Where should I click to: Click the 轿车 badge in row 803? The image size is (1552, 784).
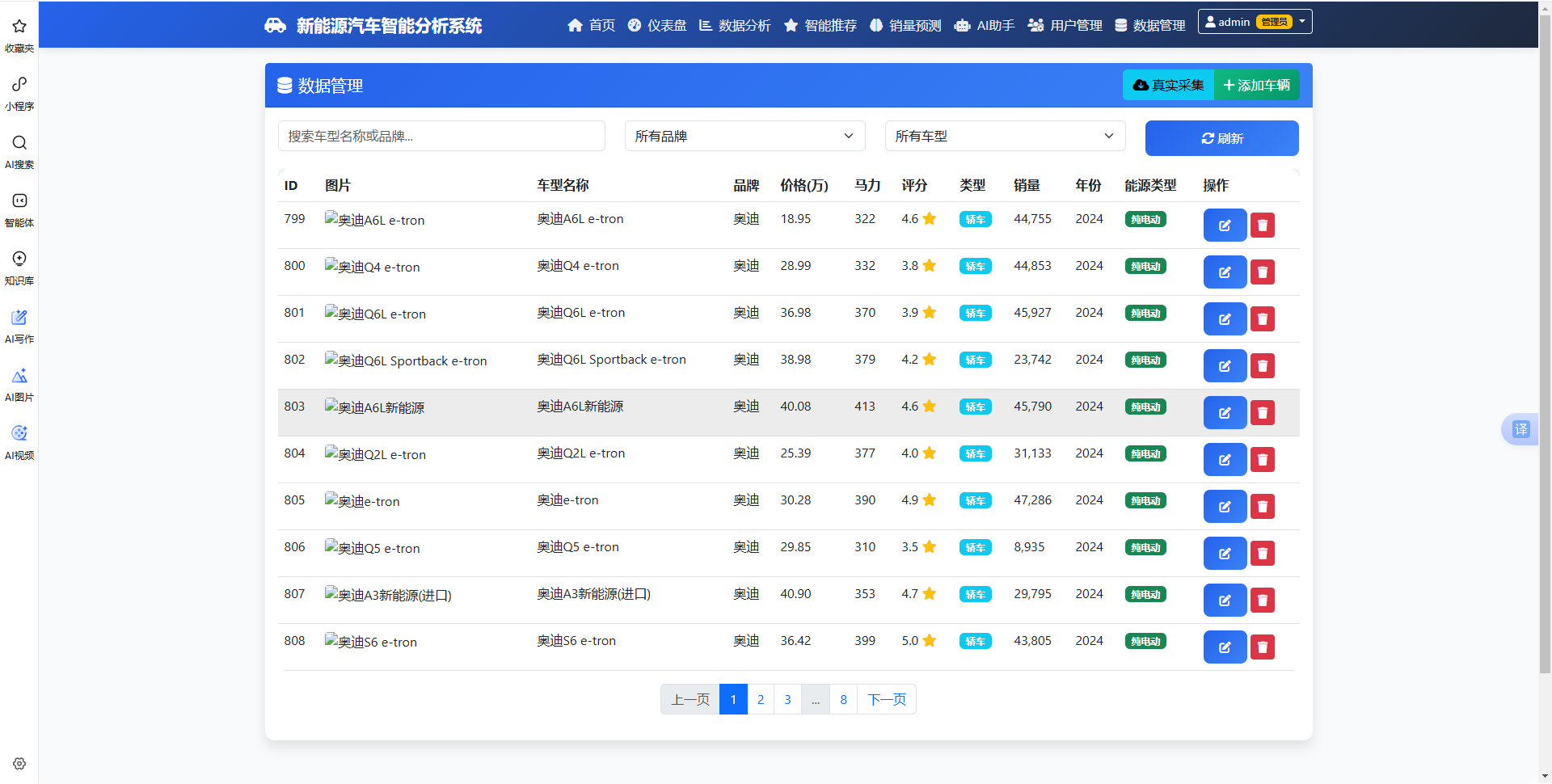click(976, 407)
